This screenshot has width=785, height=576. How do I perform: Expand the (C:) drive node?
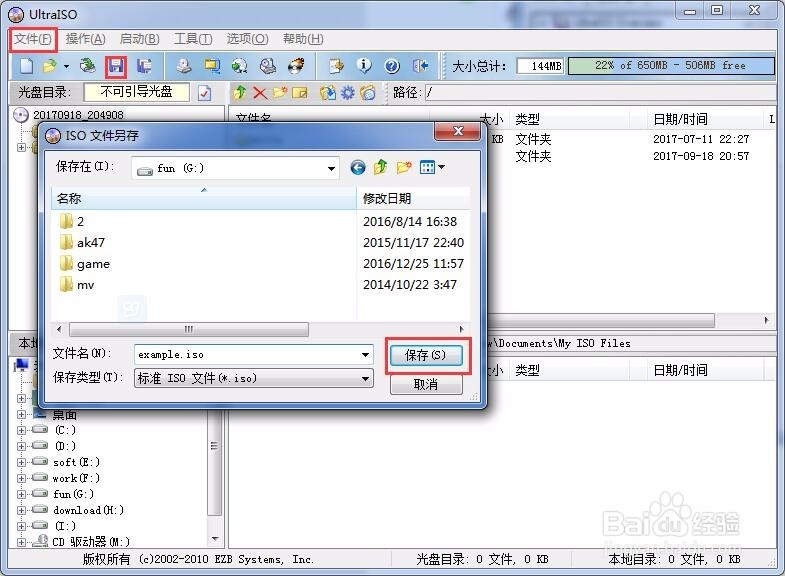pyautogui.click(x=21, y=430)
